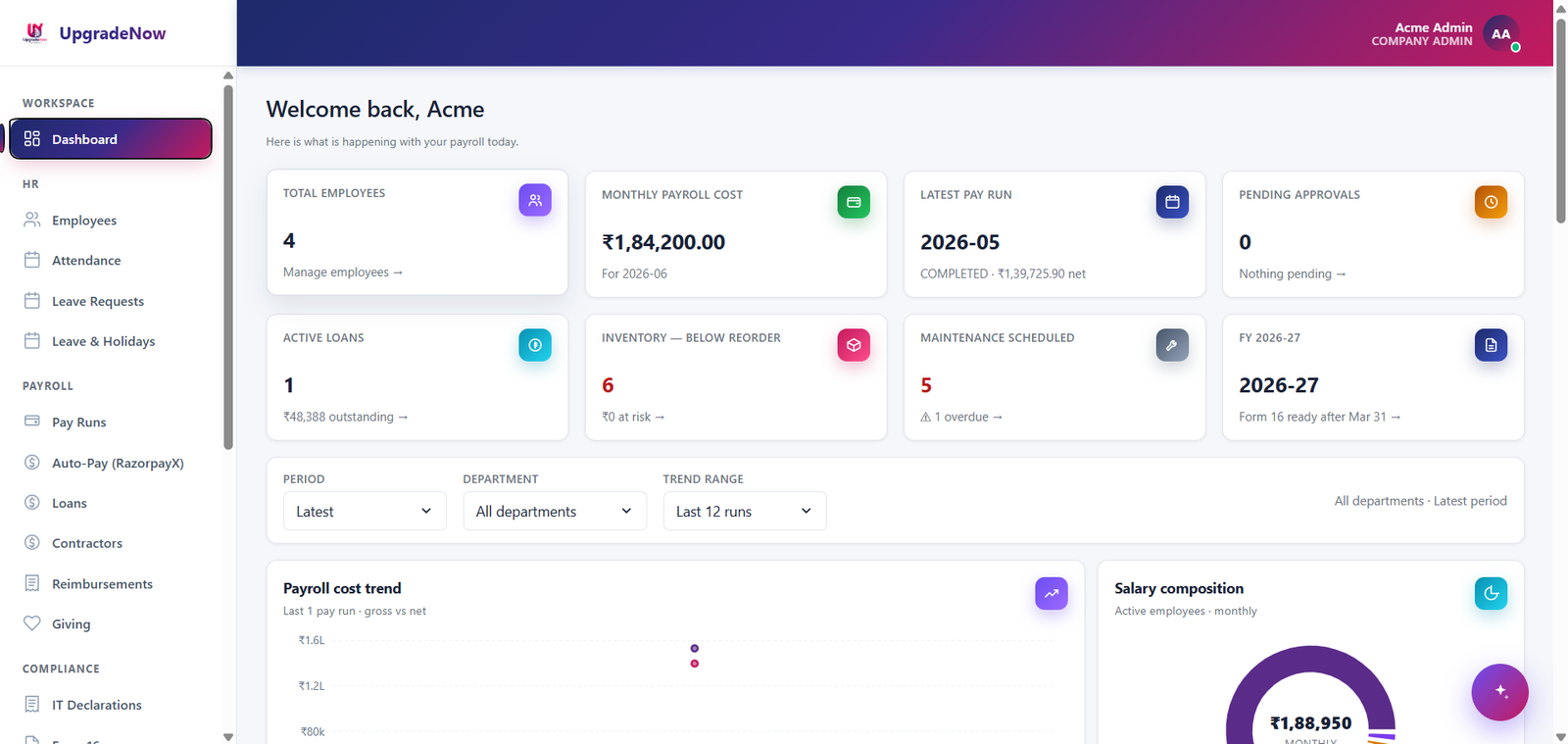Viewport: 1568px width, 744px height.
Task: Click the orange clock icon on Pending Approvals
Action: 1491,202
